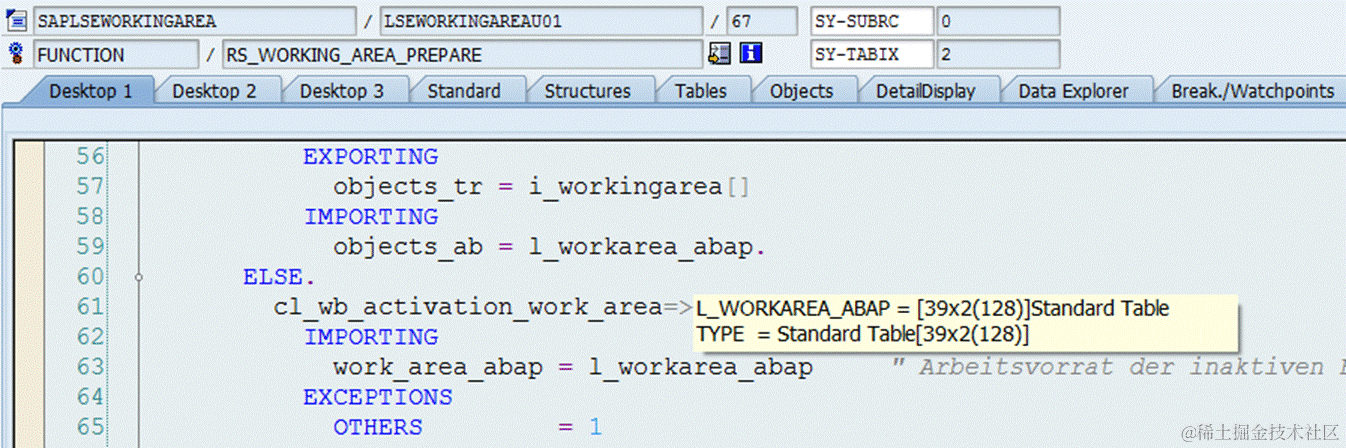Screen dimensions: 1346x448
Task: Click the value 1 on line 65
Action: [595, 427]
